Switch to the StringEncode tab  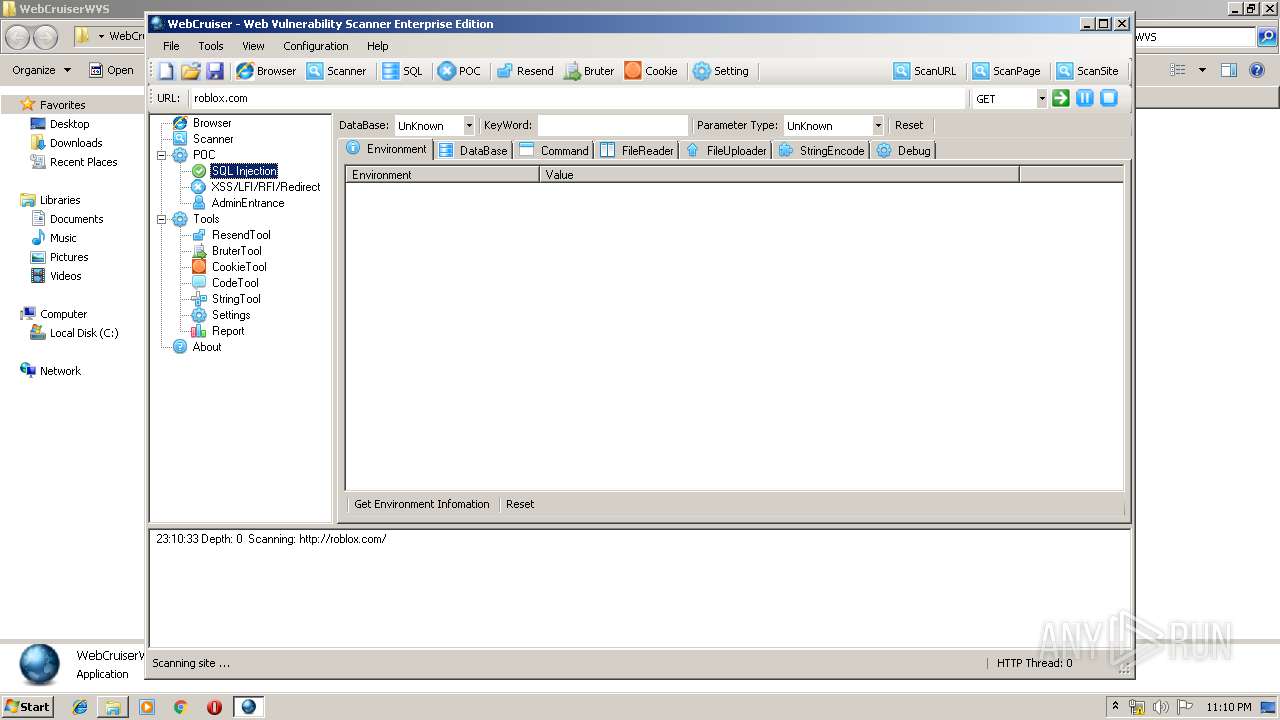click(821, 150)
